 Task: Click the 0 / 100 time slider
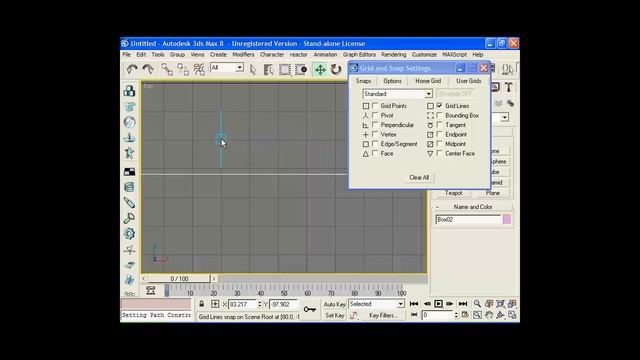coord(179,279)
